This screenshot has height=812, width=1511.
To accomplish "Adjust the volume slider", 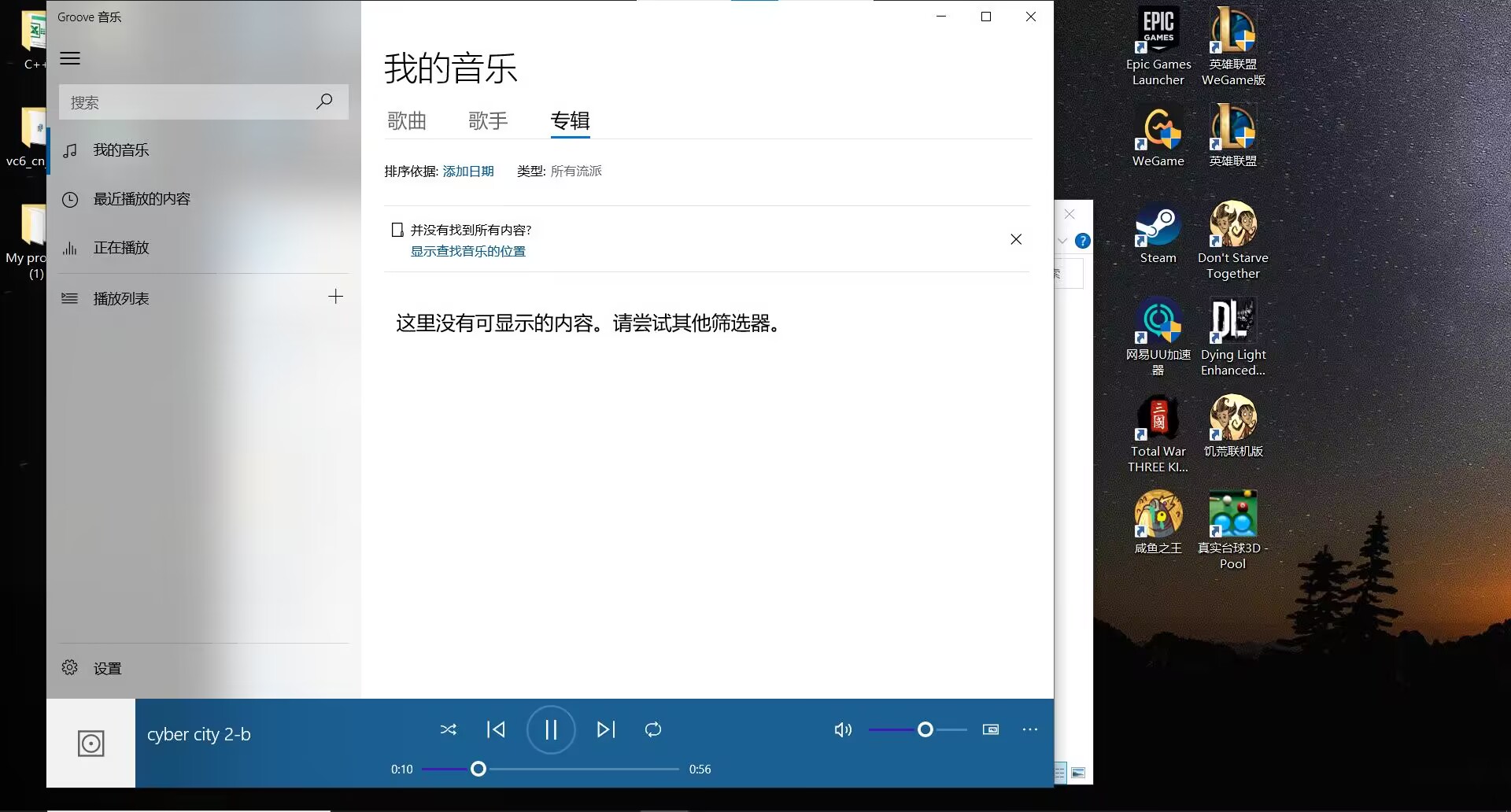I will pyautogui.click(x=925, y=729).
